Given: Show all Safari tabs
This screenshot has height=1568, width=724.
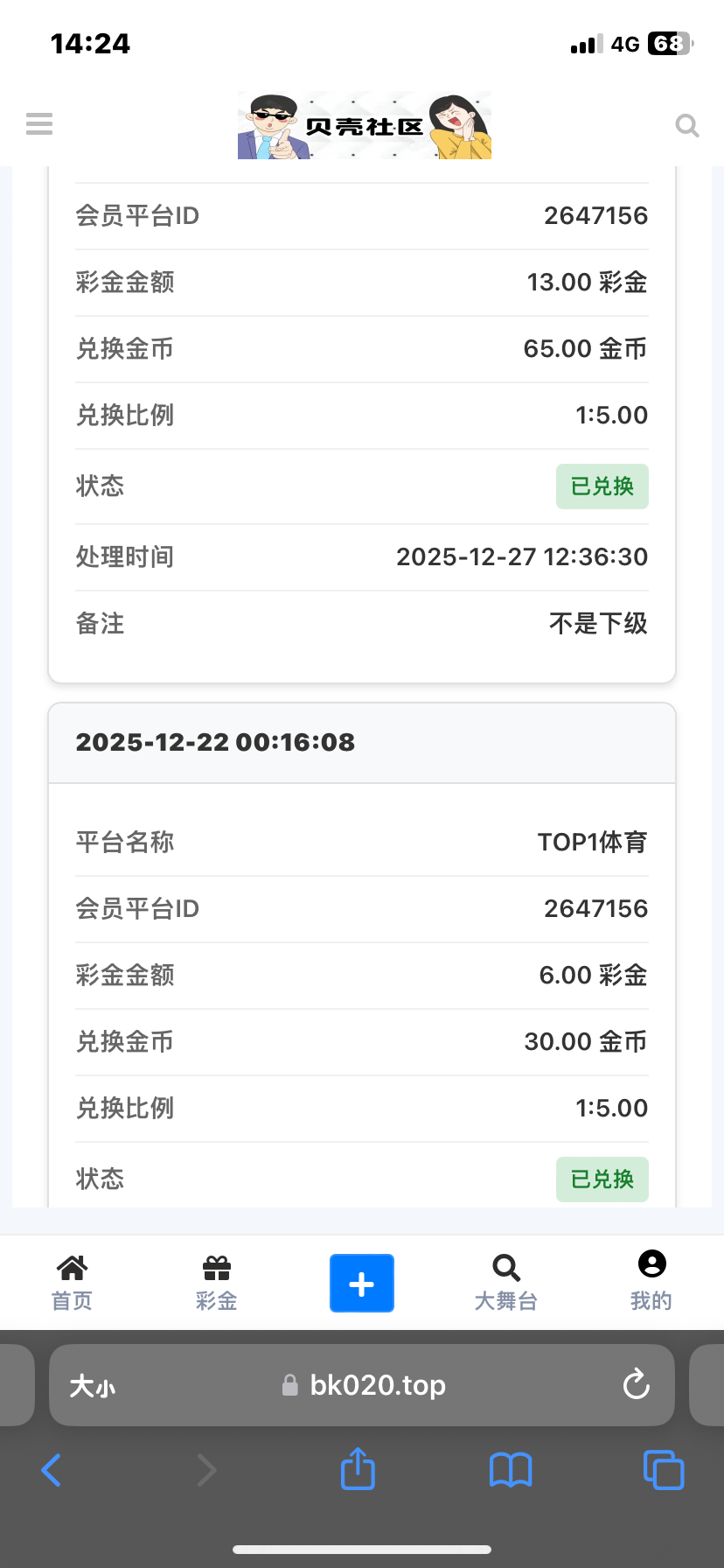Looking at the screenshot, I should pos(663,1470).
